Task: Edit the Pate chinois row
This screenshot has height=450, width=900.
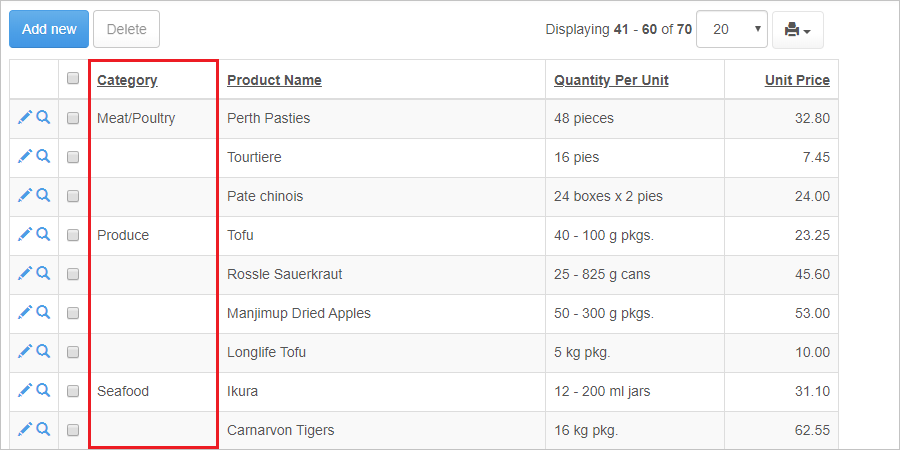Action: [x=25, y=195]
